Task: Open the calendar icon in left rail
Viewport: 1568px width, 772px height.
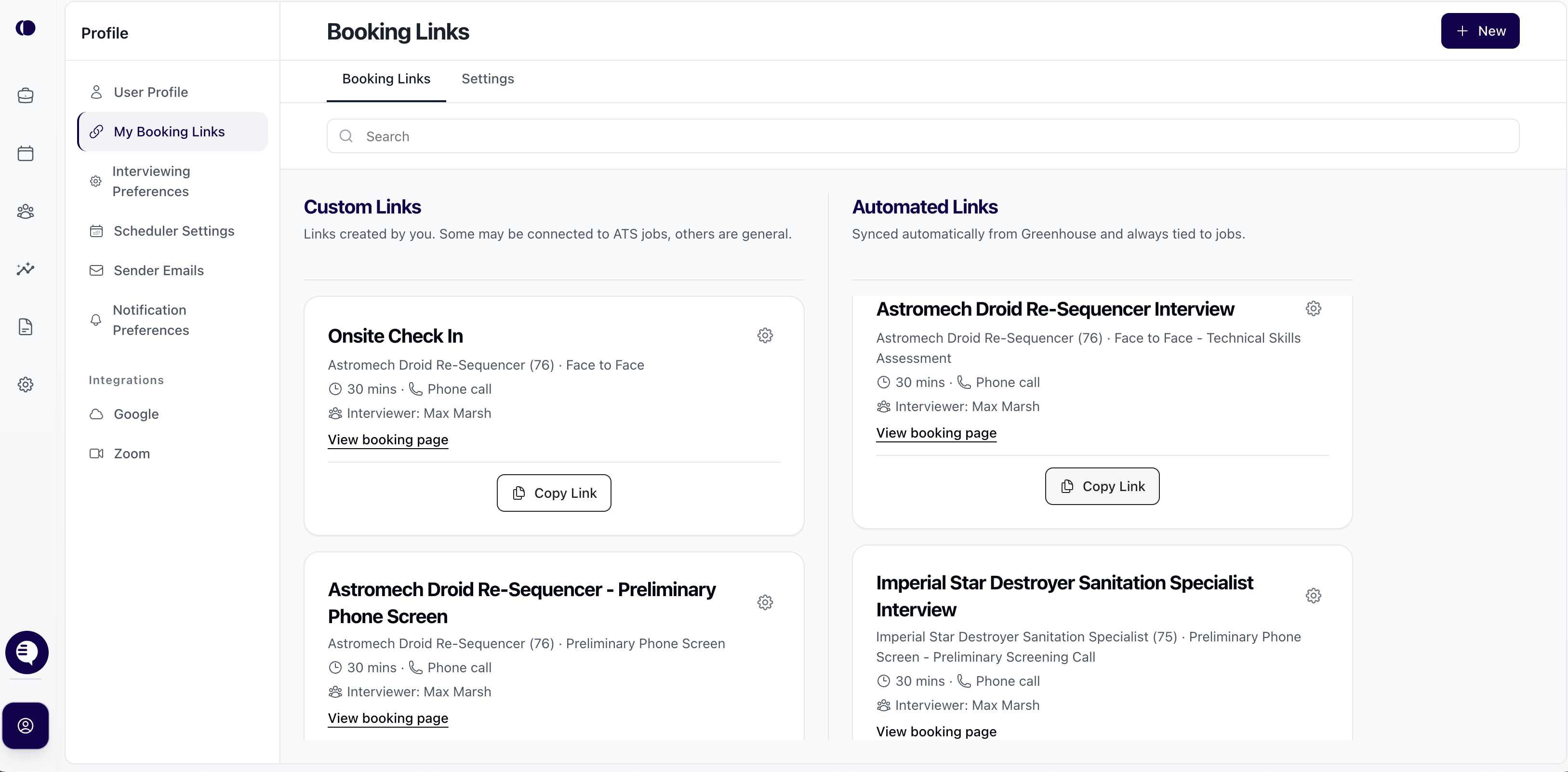Action: [26, 153]
